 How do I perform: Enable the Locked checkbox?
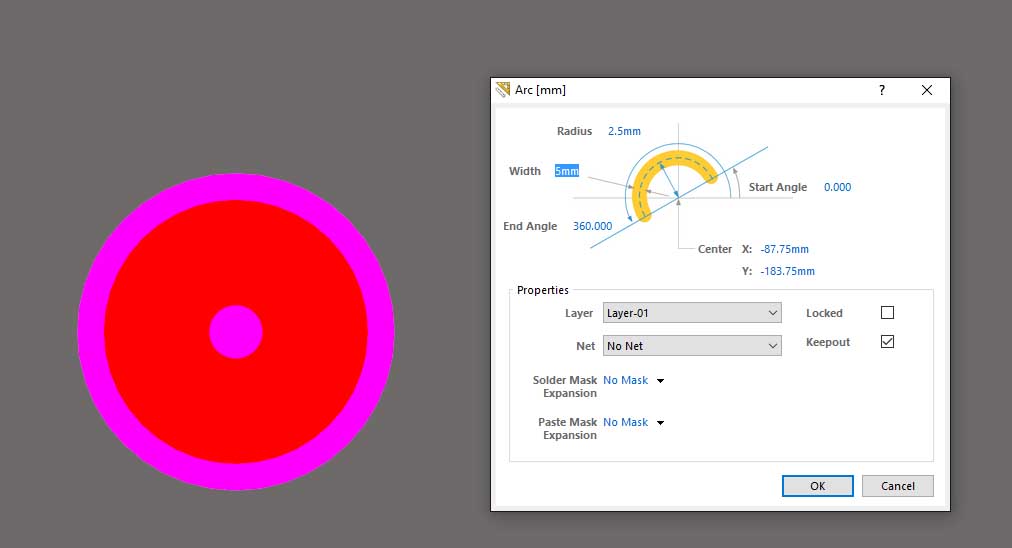[x=887, y=313]
